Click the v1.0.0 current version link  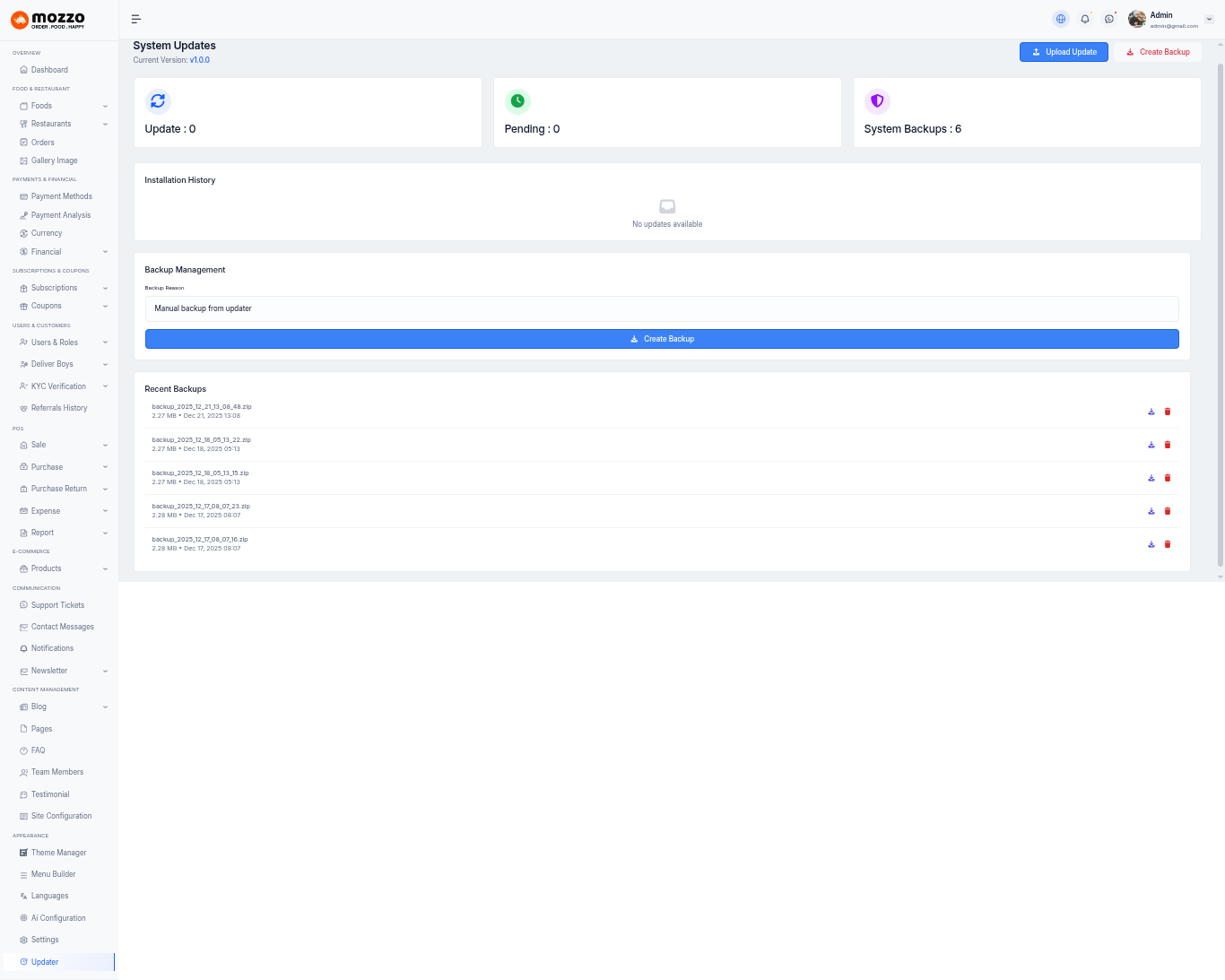click(x=200, y=60)
